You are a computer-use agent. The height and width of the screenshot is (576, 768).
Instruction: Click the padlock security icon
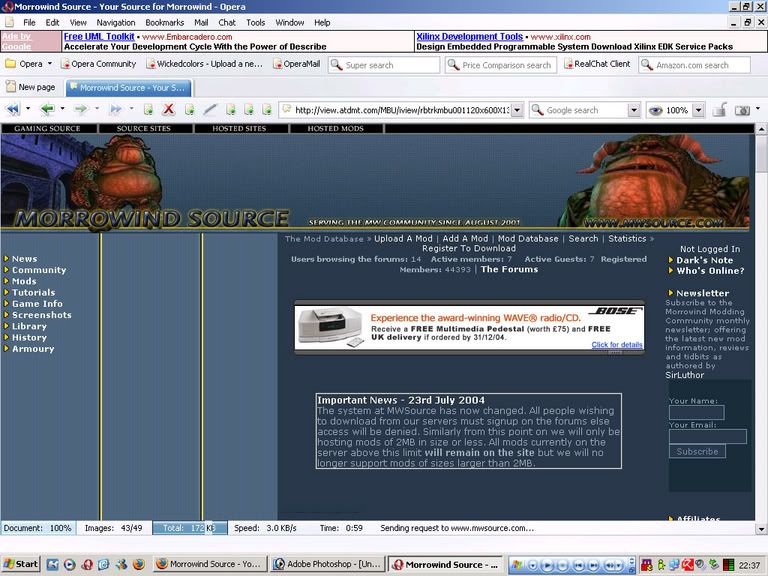click(x=719, y=110)
